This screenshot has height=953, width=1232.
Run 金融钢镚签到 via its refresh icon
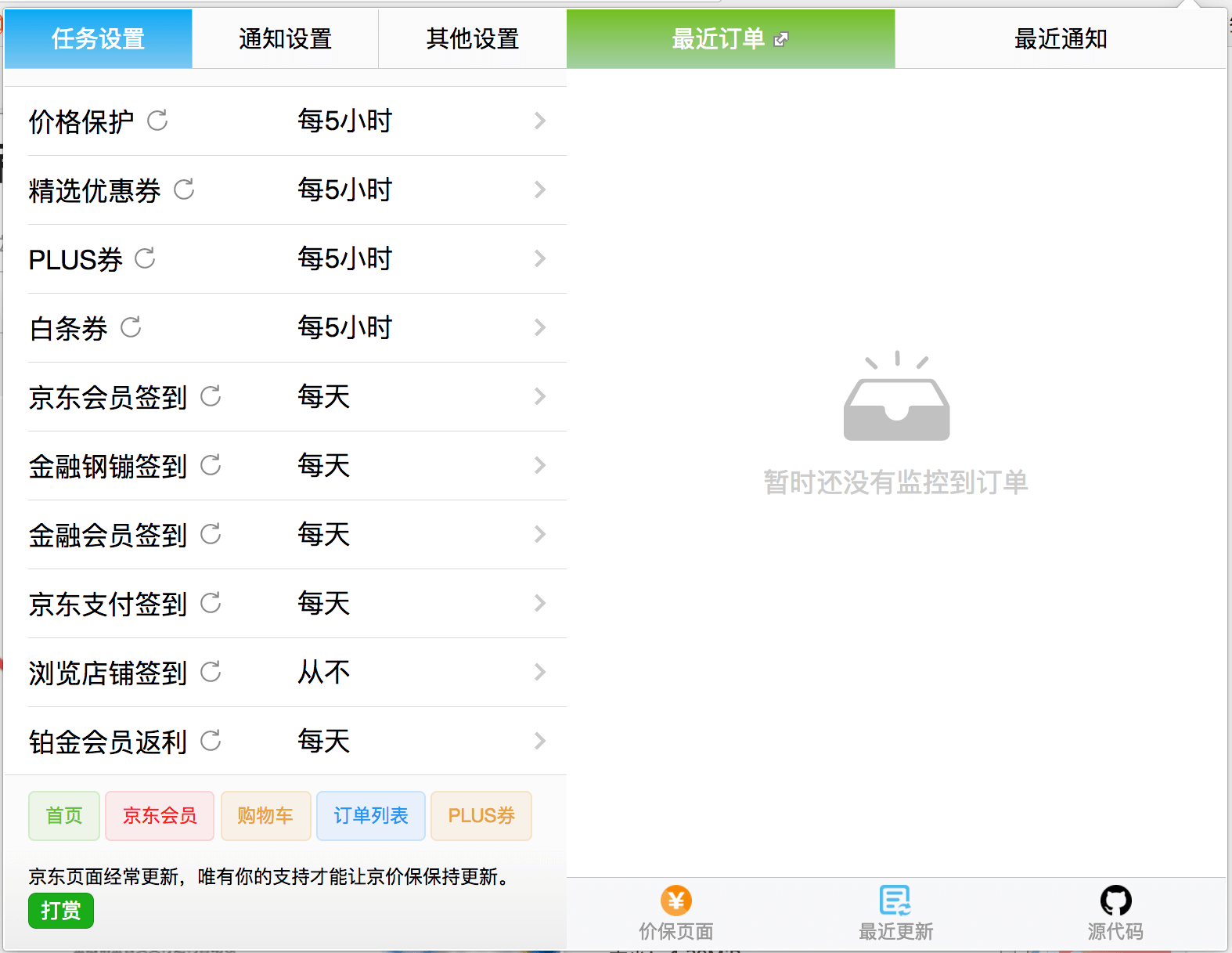[211, 465]
